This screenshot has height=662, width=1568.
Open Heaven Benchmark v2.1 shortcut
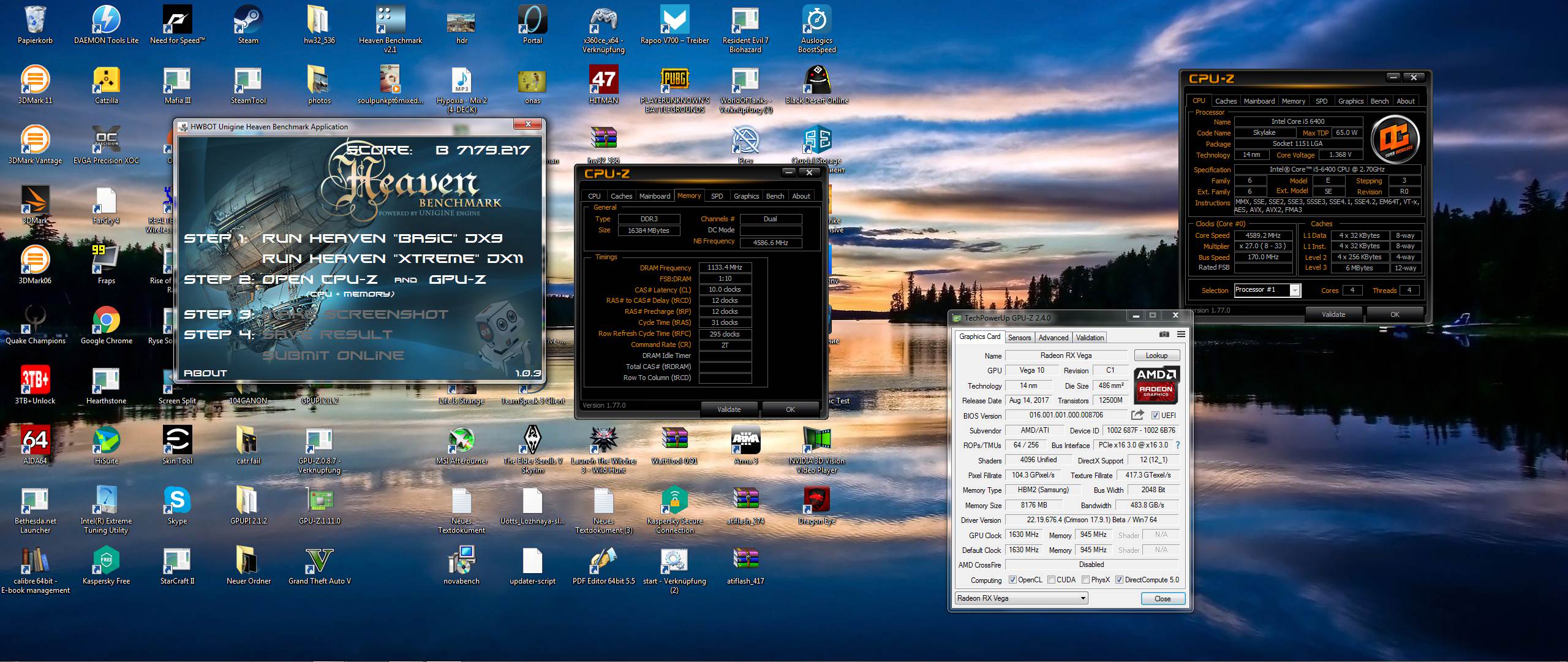(390, 29)
